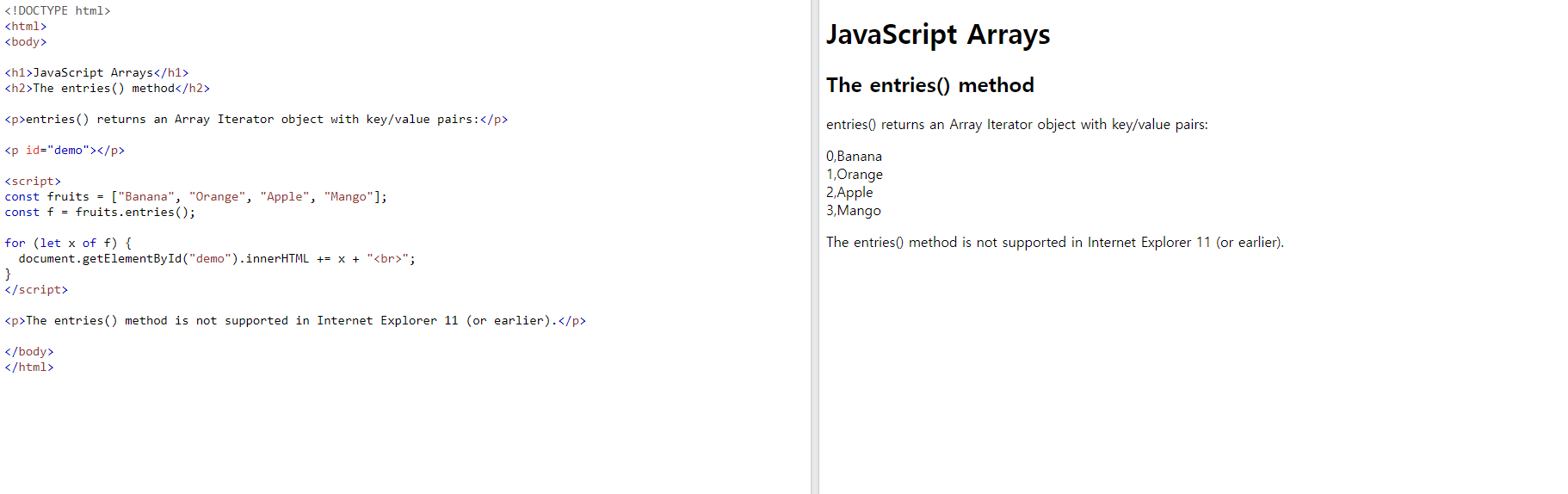Click the 1,Orange output line
Screen dimensions: 1568x494
point(855,175)
